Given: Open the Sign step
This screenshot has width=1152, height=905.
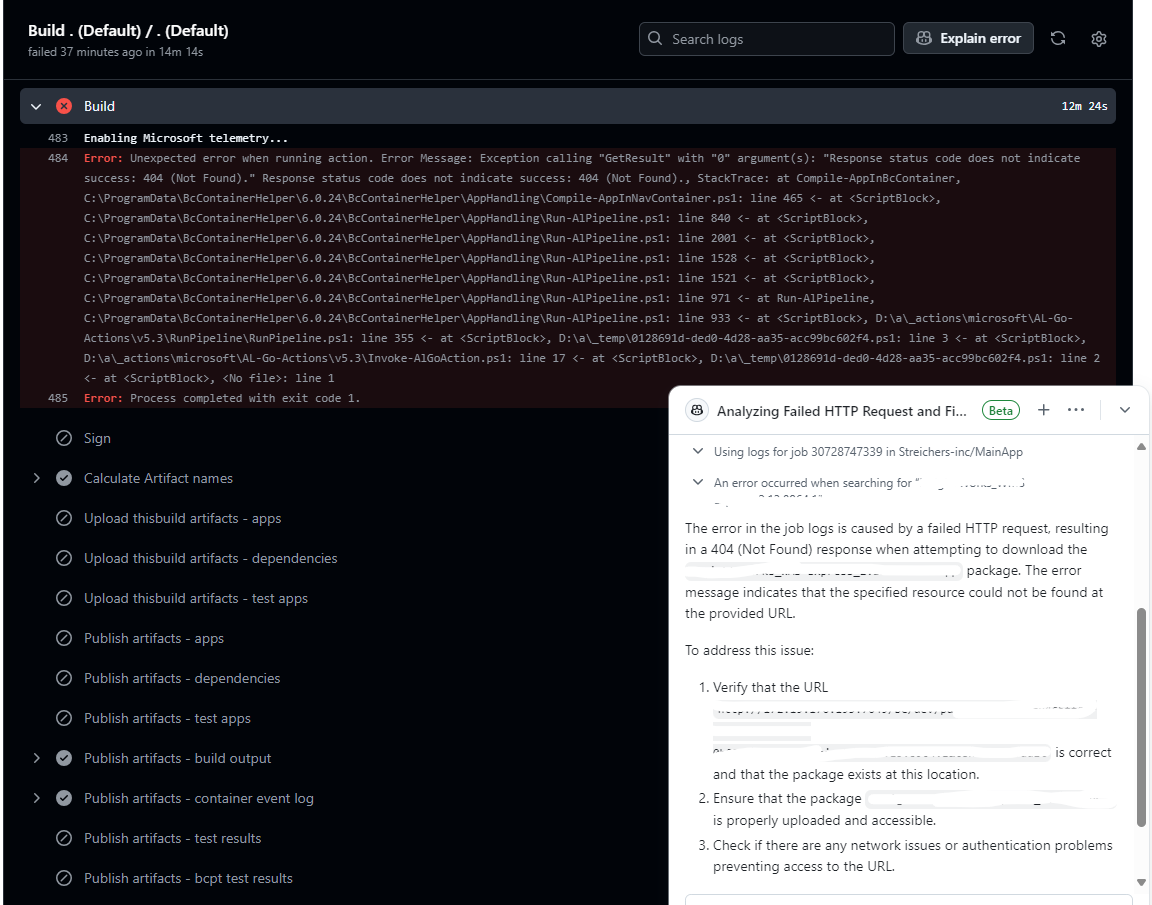Looking at the screenshot, I should pos(97,439).
